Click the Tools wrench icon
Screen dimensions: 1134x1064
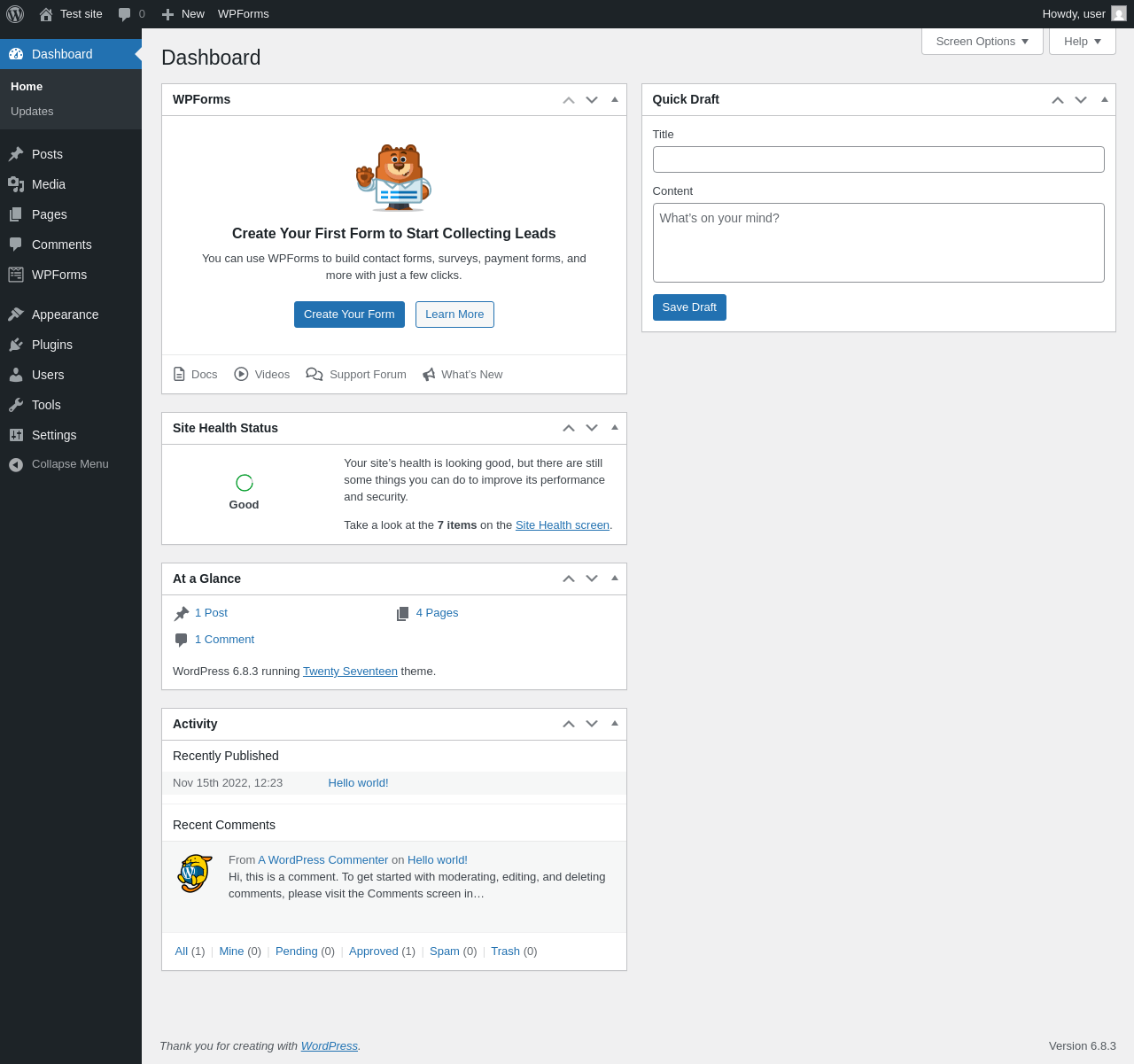[16, 405]
